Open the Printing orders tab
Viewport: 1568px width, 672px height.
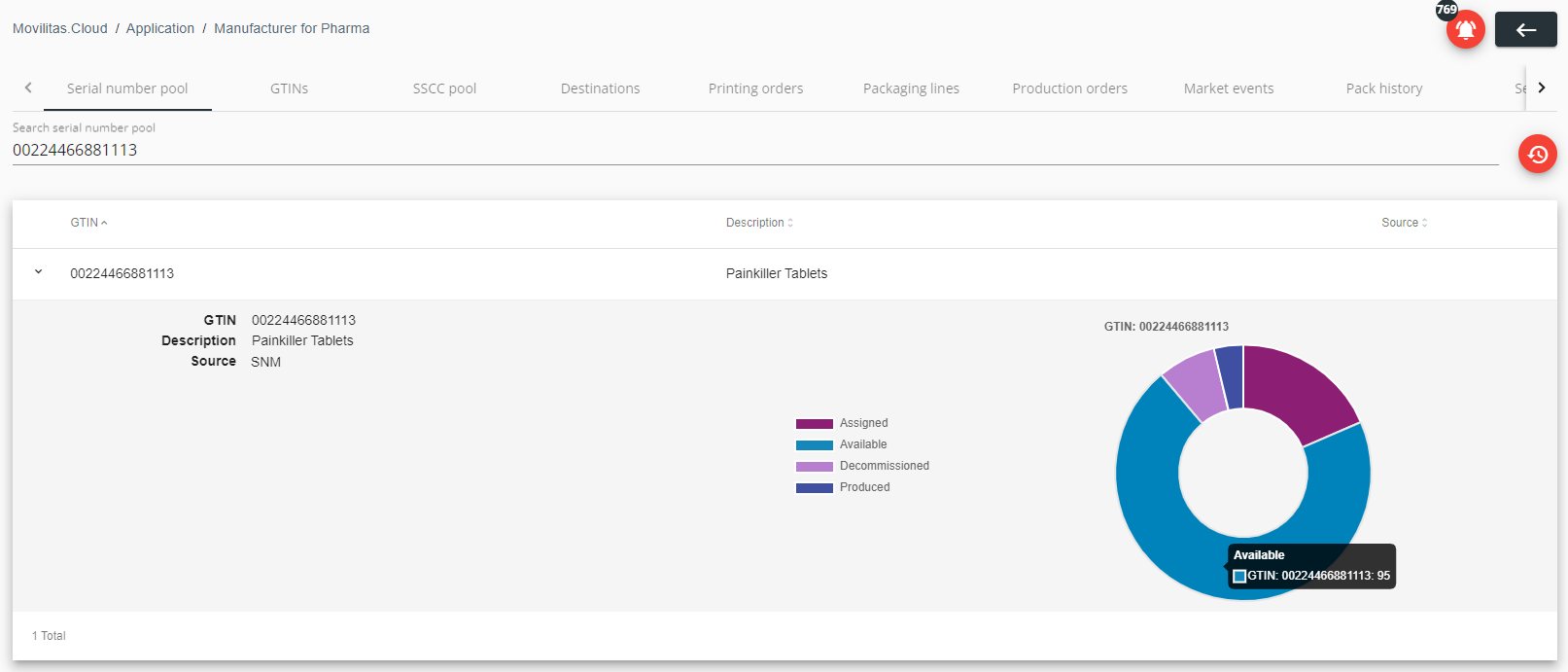(x=755, y=88)
